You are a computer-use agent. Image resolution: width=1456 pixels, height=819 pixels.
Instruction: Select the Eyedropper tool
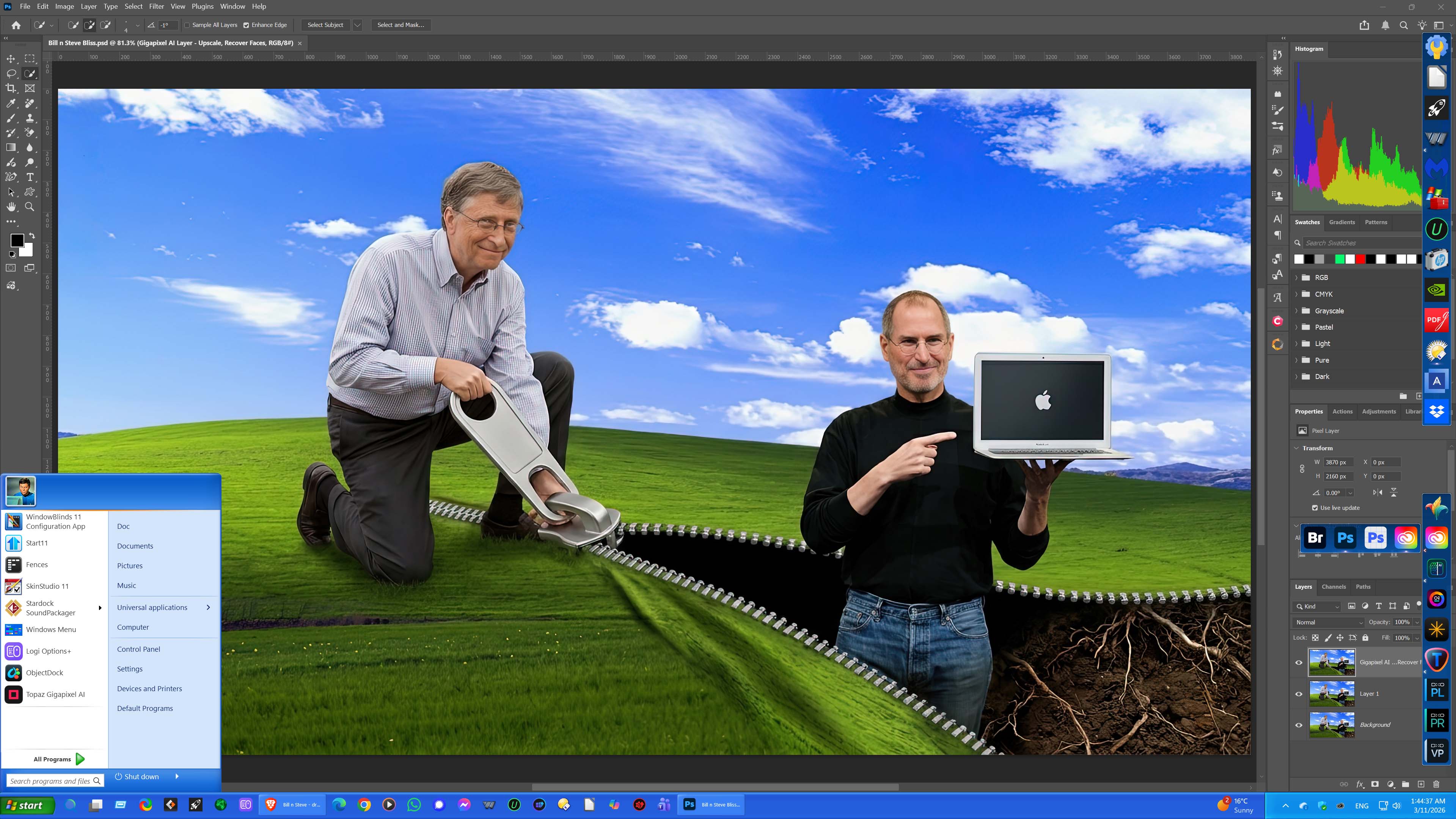(x=11, y=103)
